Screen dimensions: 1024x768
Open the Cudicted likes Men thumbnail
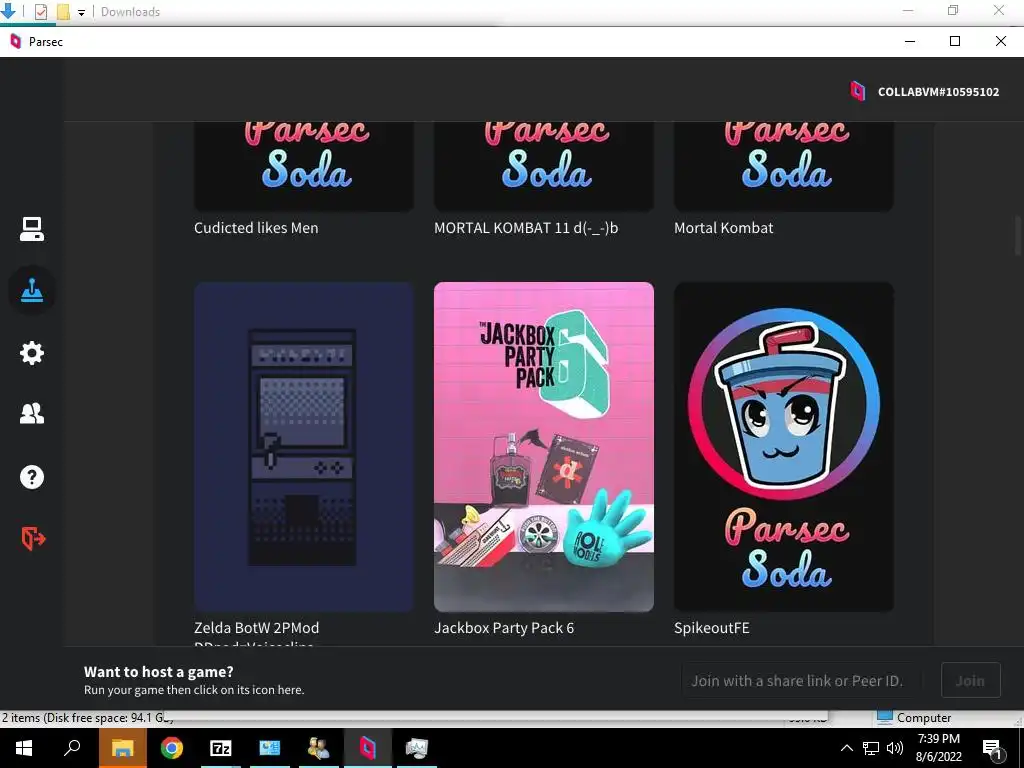click(x=304, y=167)
